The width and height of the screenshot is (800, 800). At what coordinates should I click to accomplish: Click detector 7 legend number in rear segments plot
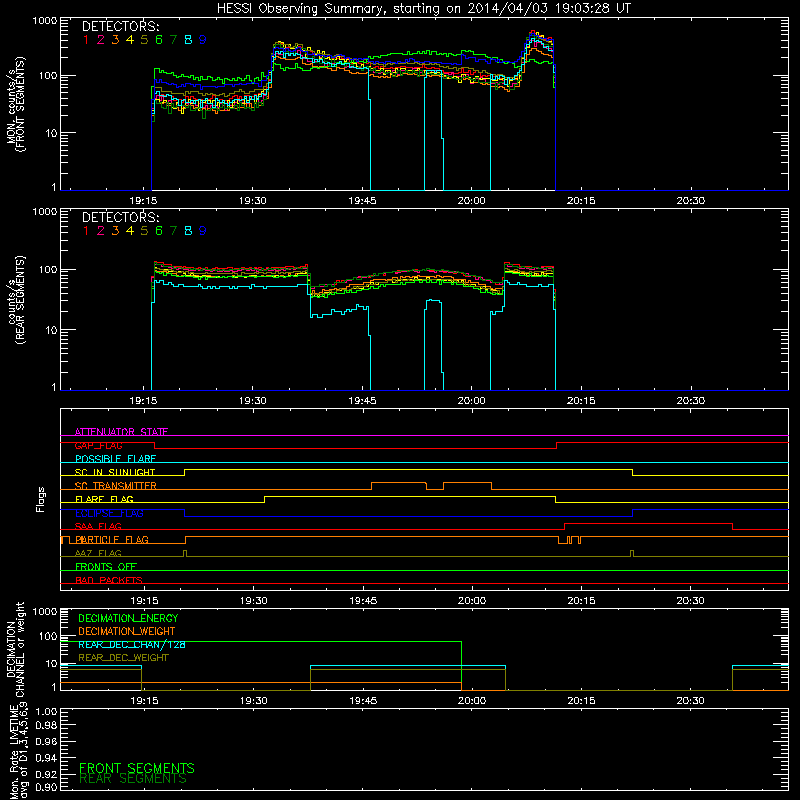[x=173, y=231]
